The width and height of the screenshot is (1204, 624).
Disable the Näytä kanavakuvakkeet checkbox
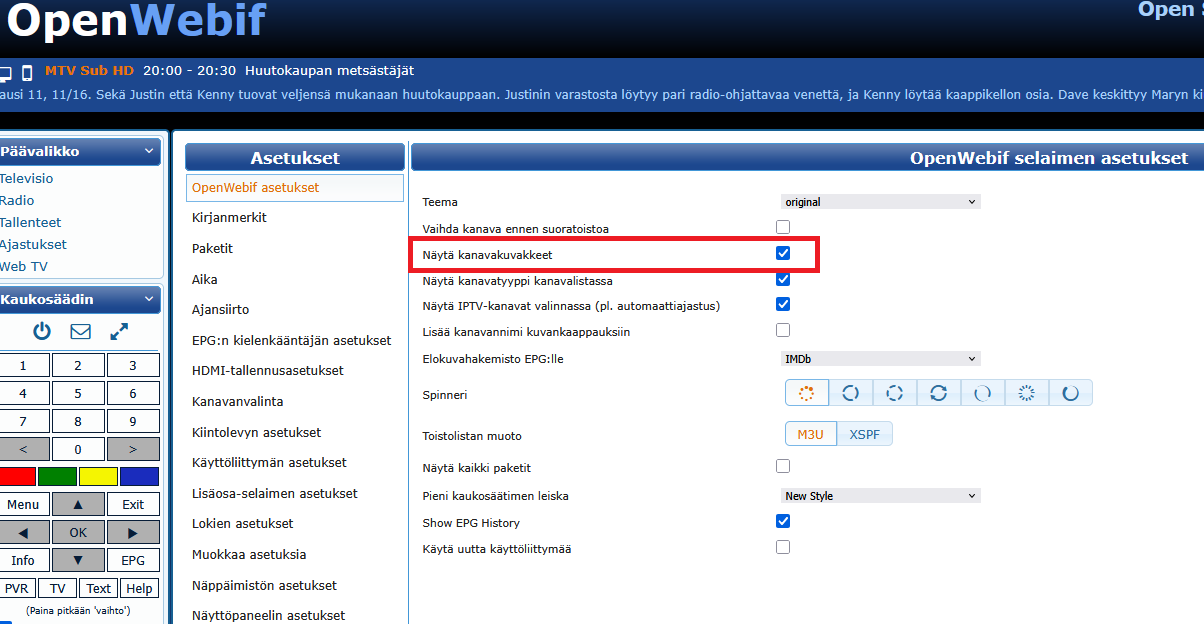[x=783, y=254]
